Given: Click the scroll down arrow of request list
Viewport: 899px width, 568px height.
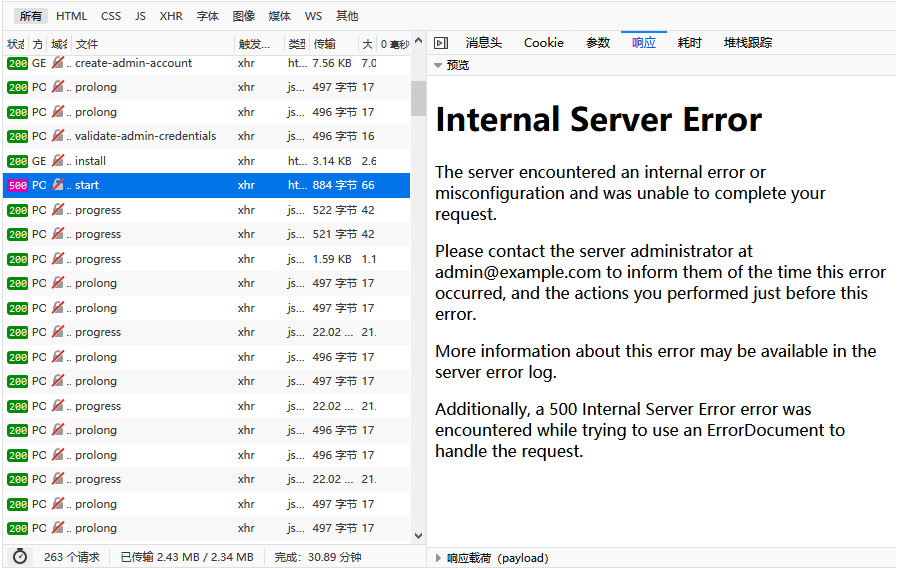Looking at the screenshot, I should [418, 536].
